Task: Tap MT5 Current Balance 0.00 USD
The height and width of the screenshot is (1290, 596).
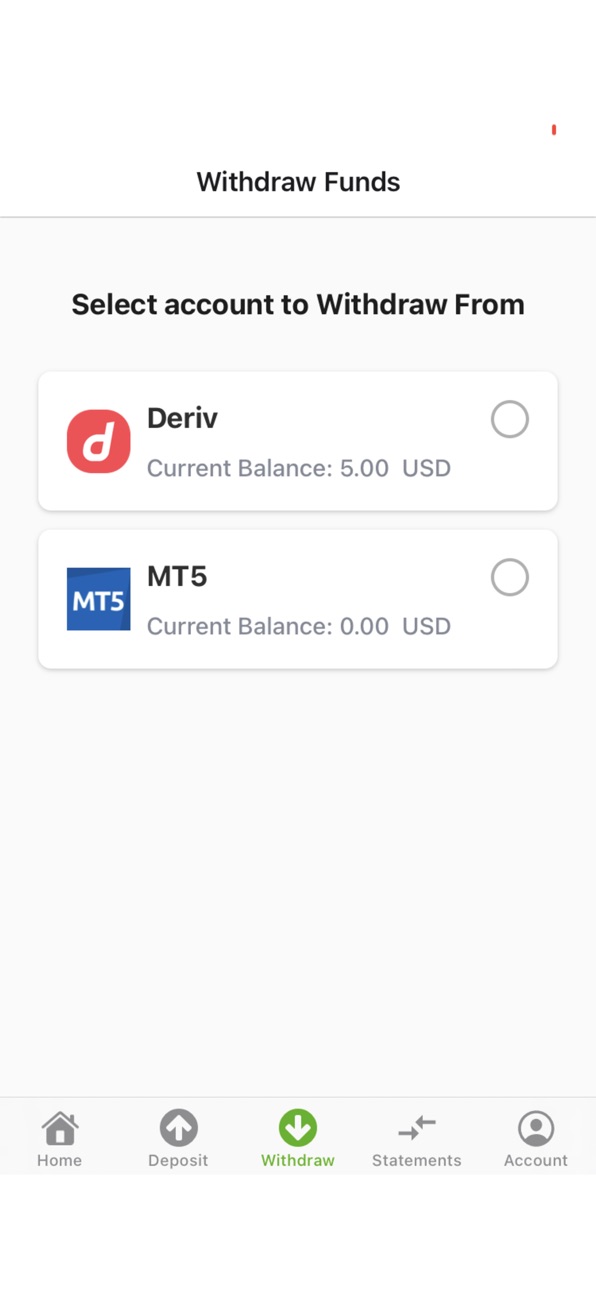Action: click(x=299, y=626)
